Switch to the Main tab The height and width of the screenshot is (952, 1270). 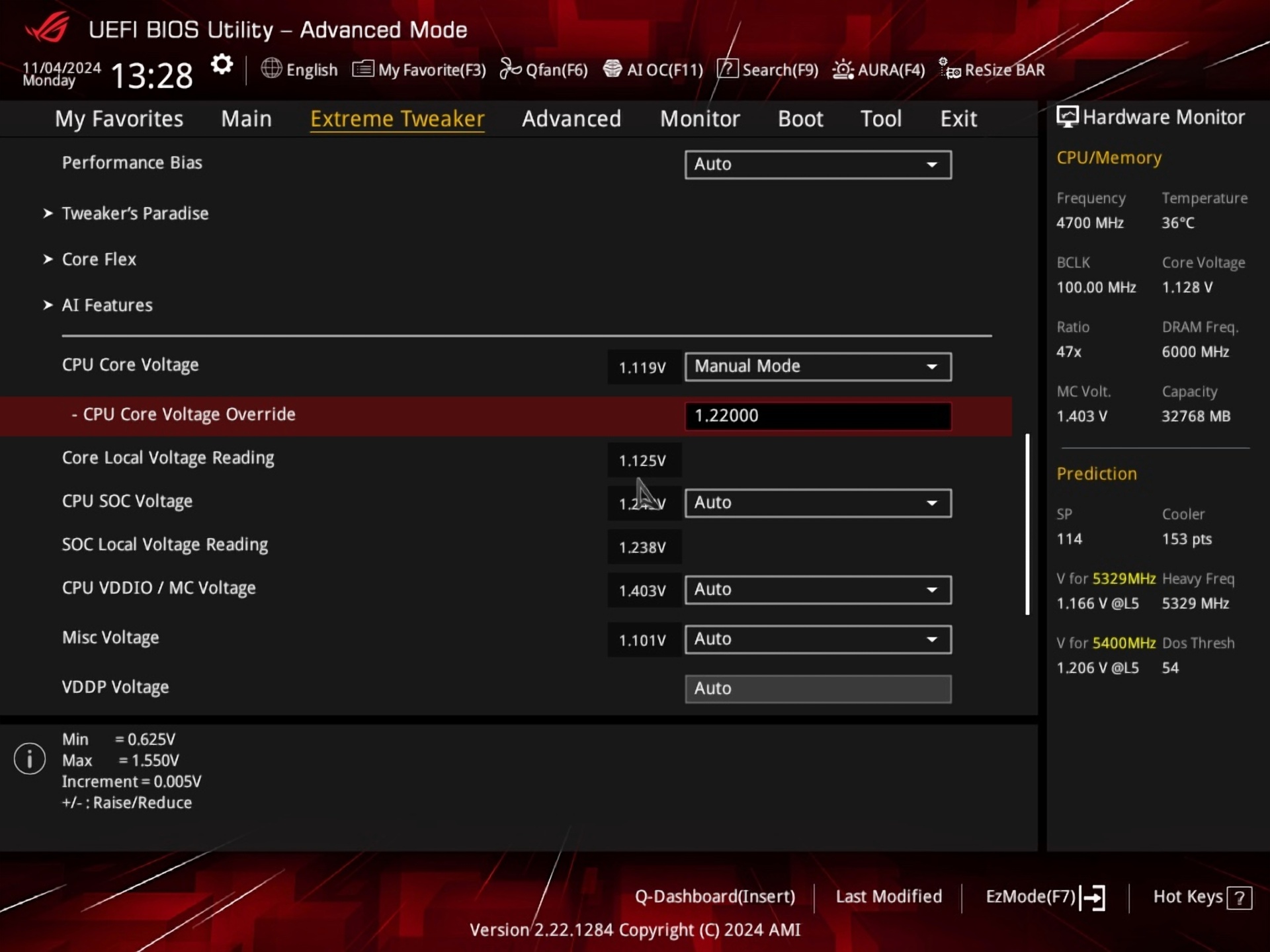click(246, 118)
